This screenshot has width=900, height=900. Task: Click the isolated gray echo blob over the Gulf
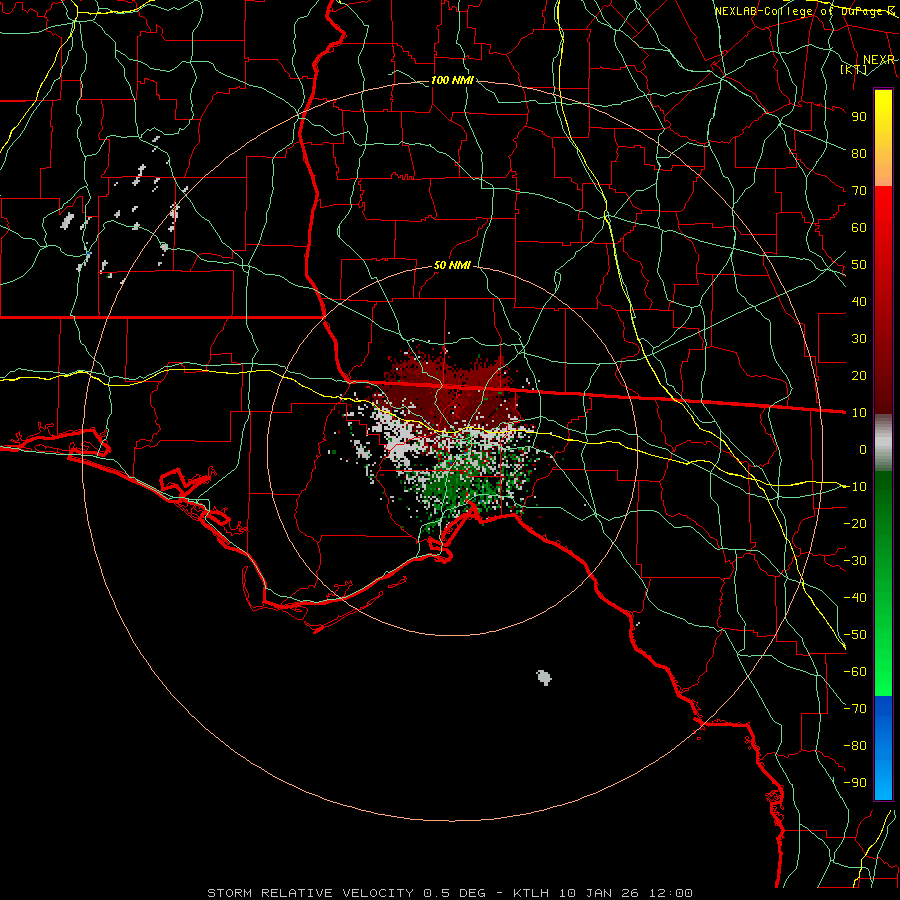coord(544,678)
